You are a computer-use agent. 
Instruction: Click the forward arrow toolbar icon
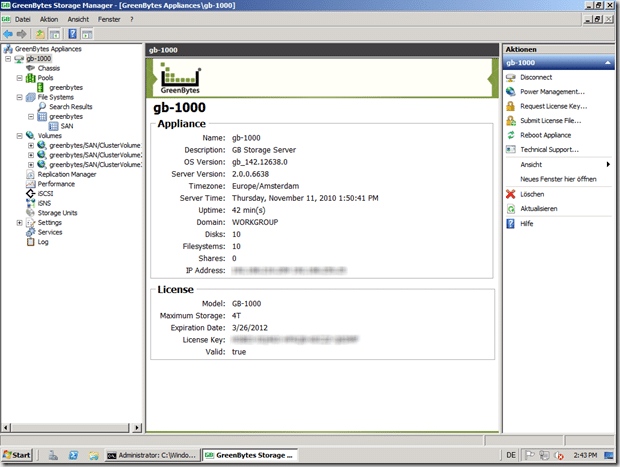click(x=21, y=34)
